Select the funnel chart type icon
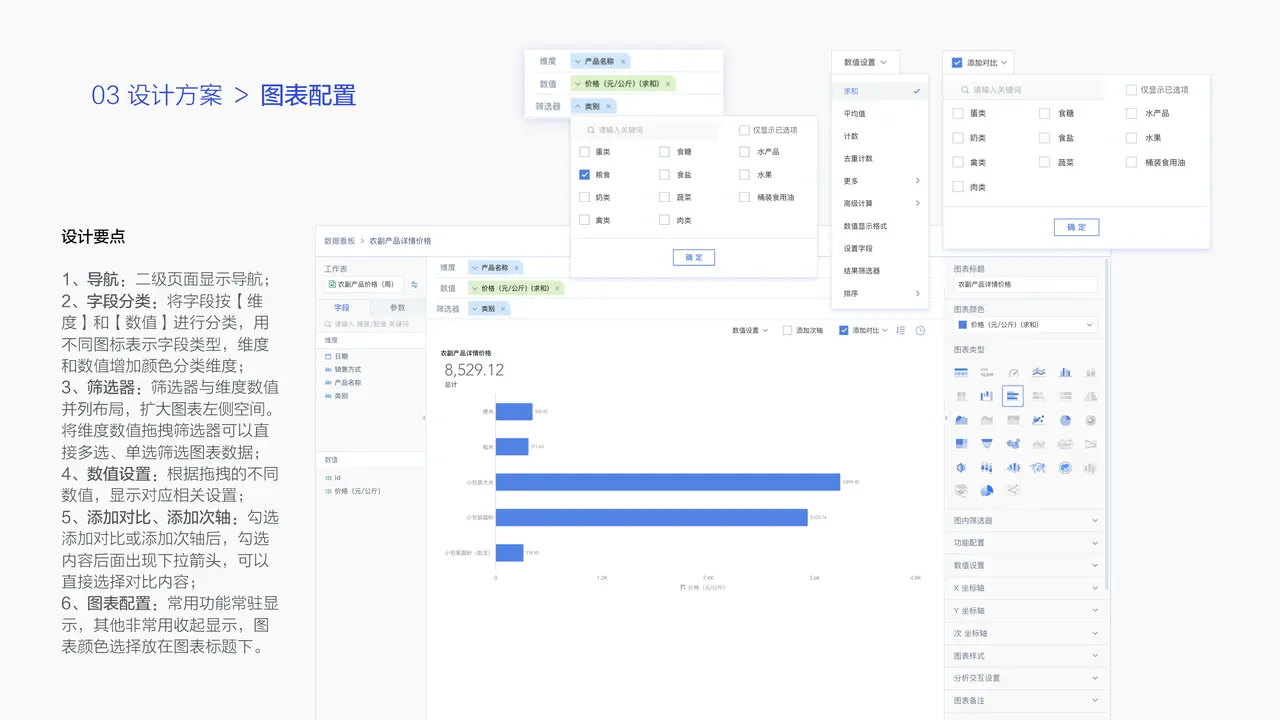Screen dimensions: 1280x720 pos(987,443)
